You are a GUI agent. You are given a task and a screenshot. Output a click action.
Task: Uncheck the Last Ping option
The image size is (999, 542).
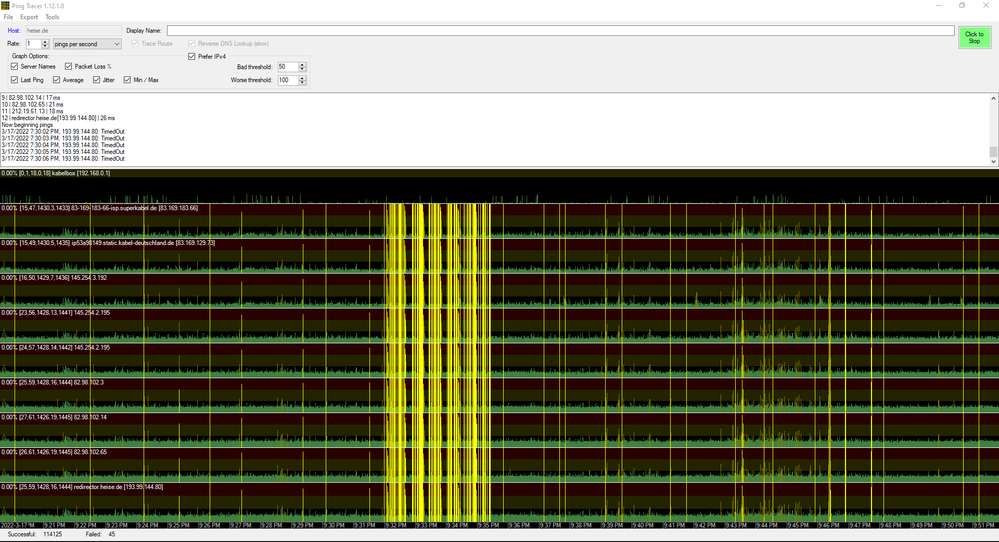tap(27, 80)
